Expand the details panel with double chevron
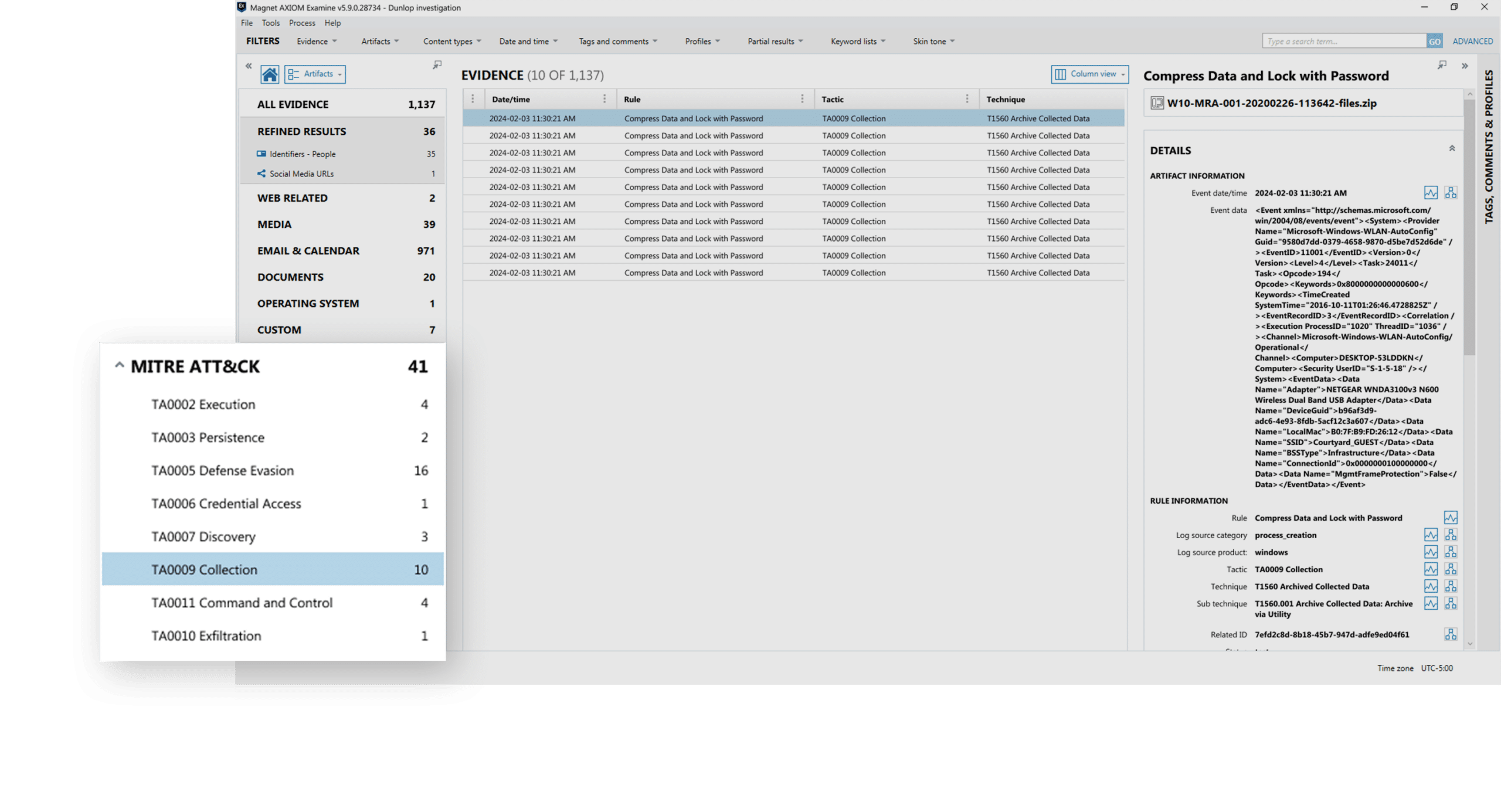 click(1465, 66)
